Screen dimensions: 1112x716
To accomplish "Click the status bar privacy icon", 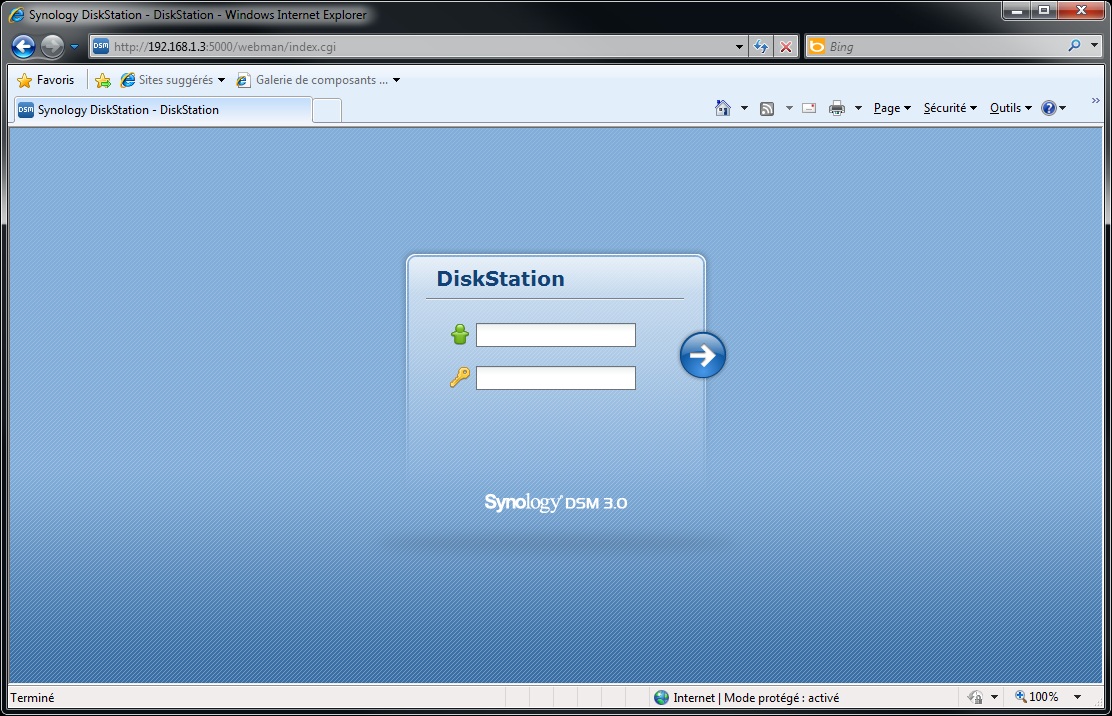I will point(976,698).
